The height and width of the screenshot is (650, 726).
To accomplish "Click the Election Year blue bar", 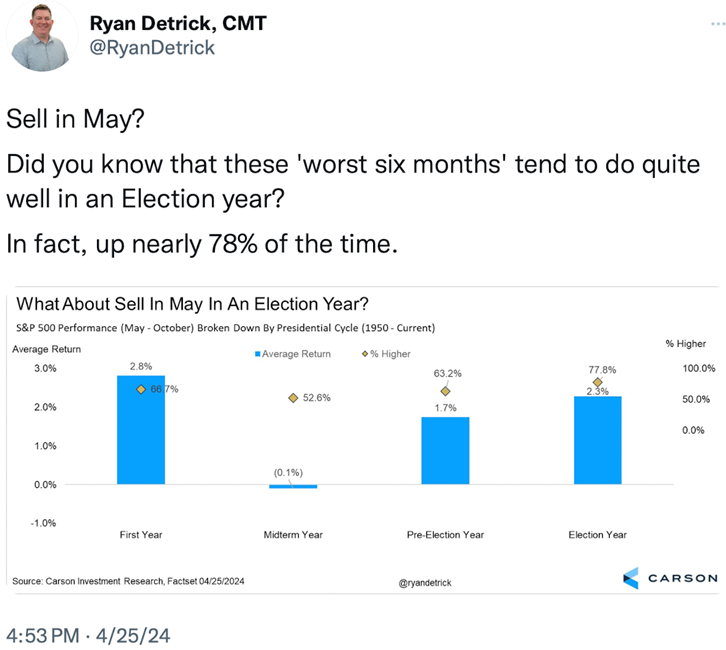I will [x=597, y=440].
